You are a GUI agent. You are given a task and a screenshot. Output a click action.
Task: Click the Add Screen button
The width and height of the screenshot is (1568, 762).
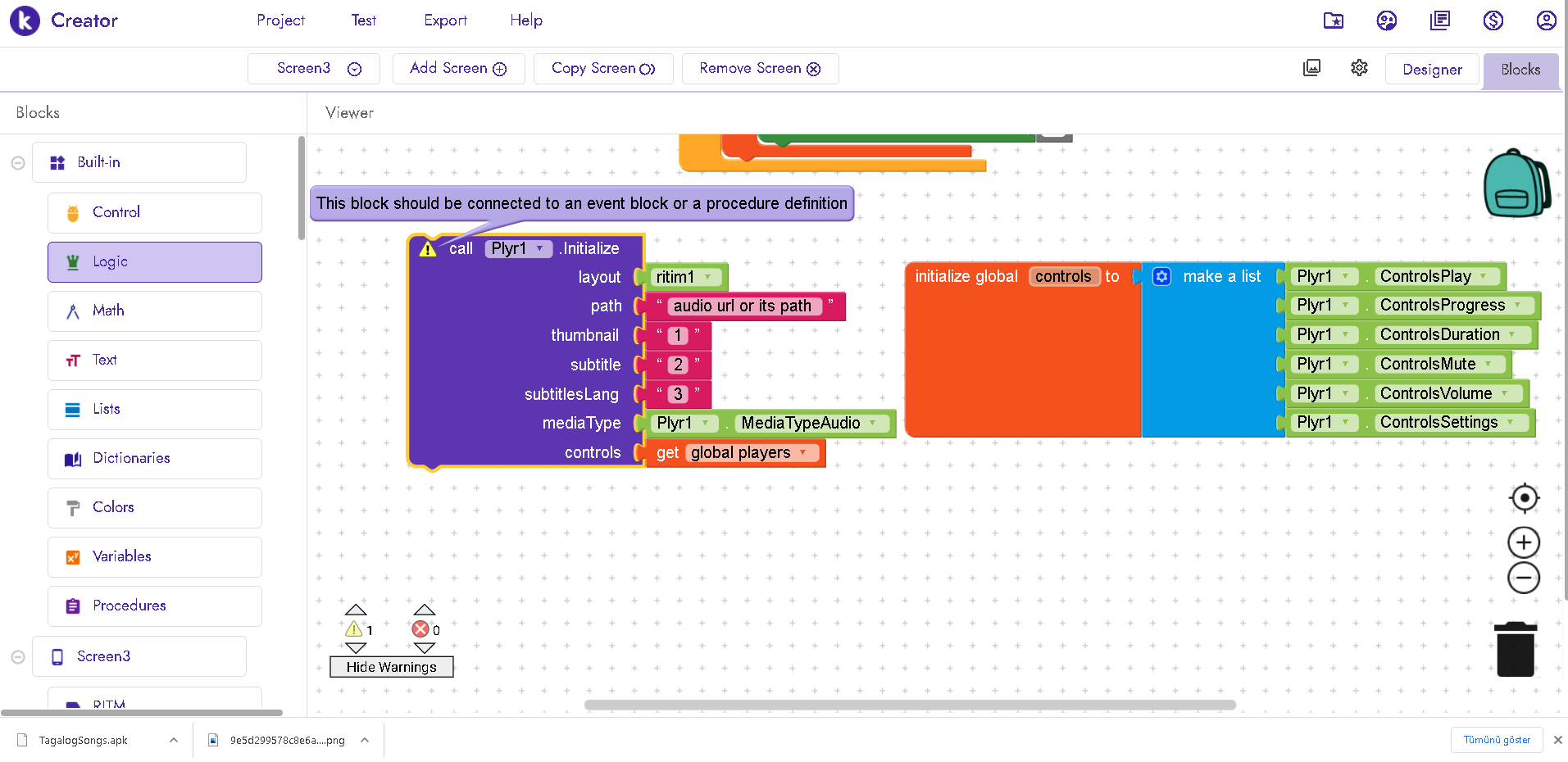458,69
